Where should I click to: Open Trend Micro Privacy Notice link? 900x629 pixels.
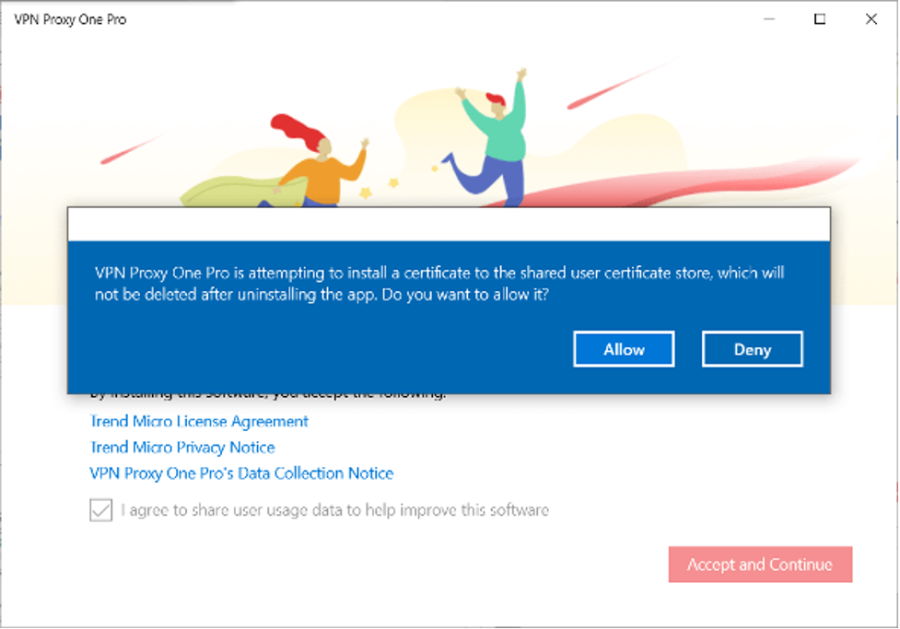[183, 447]
